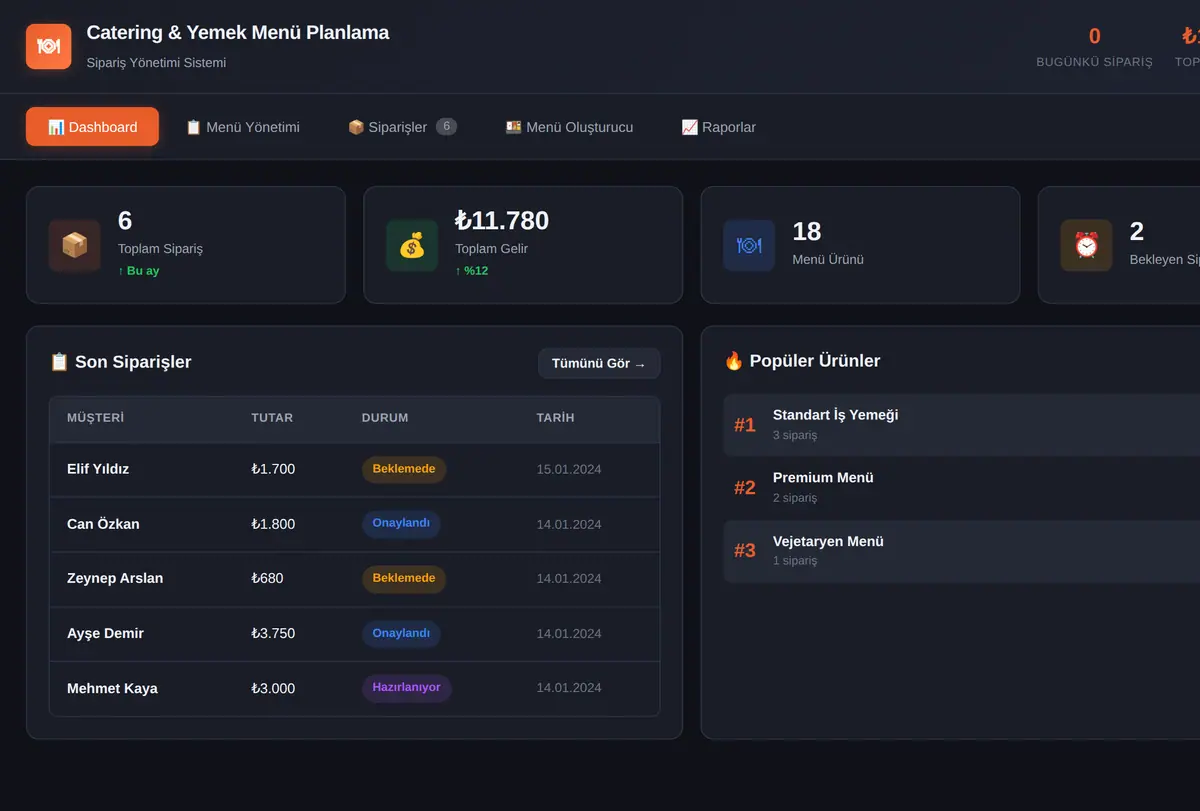Click the Popüler Ürünler panel heading
This screenshot has height=811, width=1200.
coord(802,361)
